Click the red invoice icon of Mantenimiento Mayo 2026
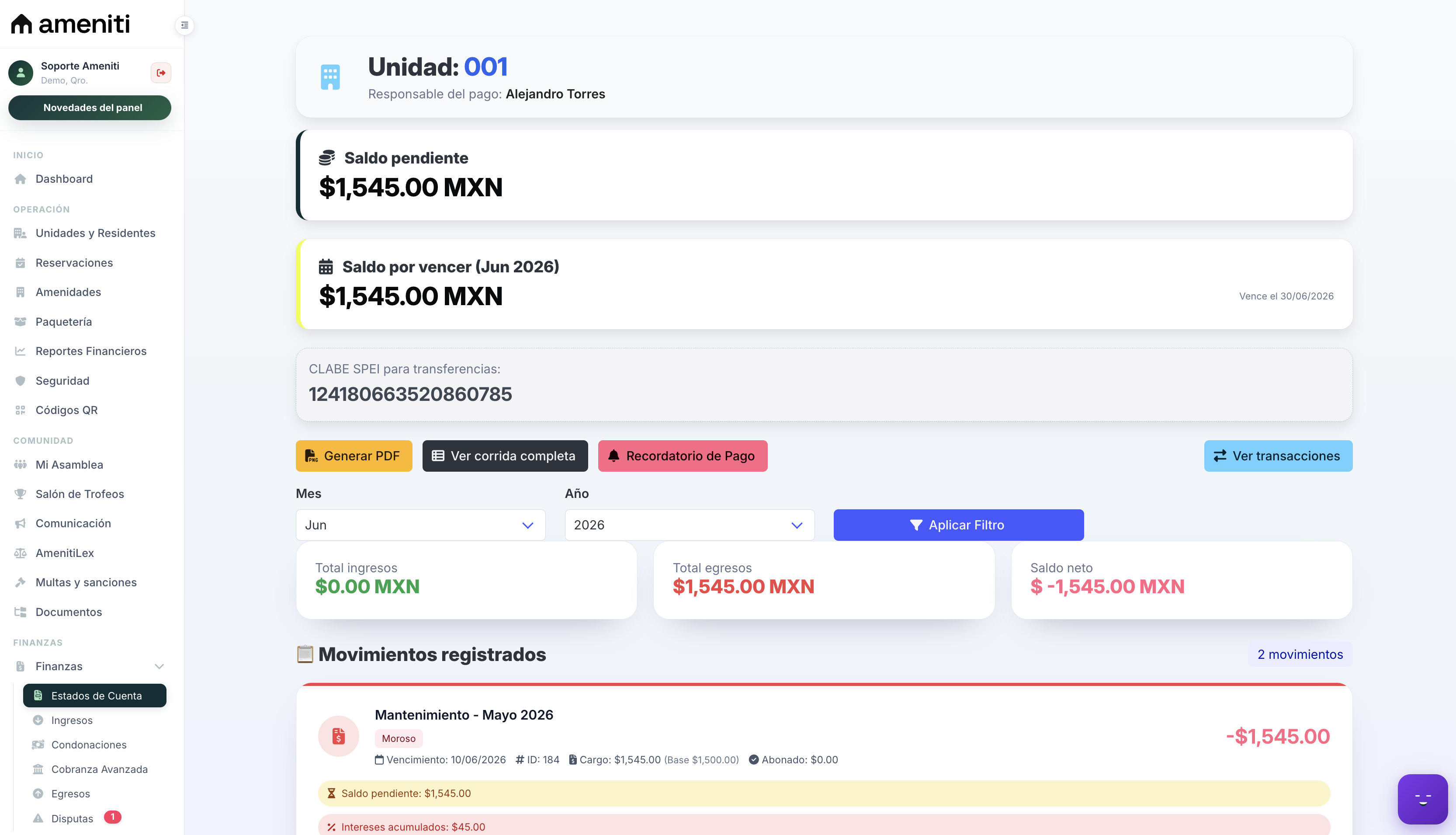 (339, 736)
